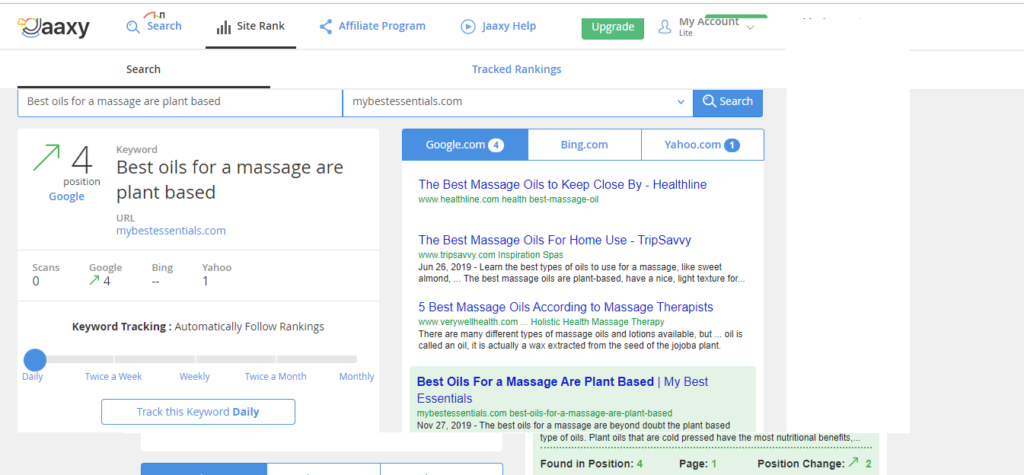
Task: Click the Google link under position 4
Action: click(67, 197)
